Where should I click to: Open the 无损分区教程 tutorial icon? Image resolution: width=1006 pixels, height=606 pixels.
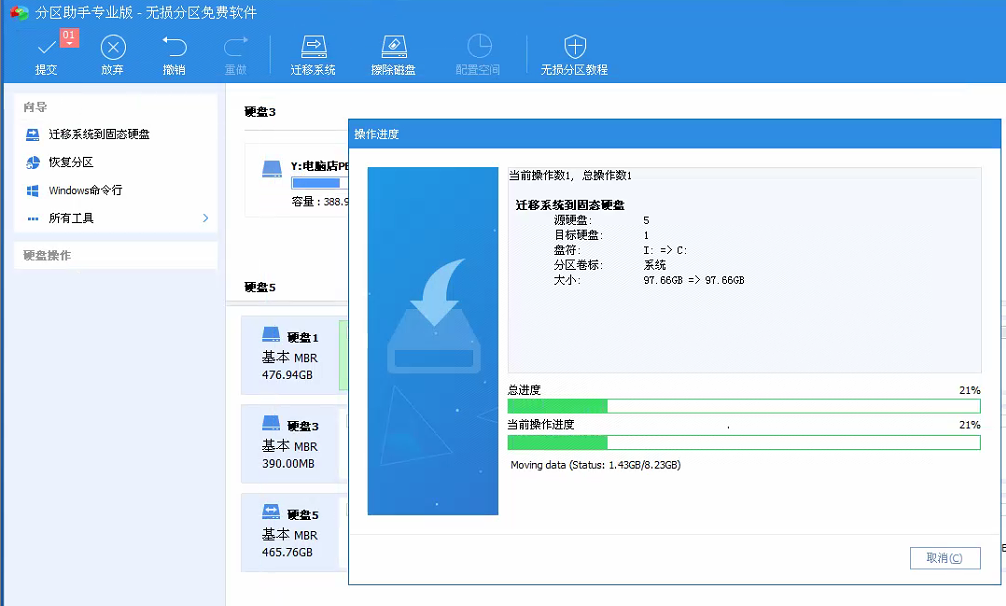coord(574,47)
